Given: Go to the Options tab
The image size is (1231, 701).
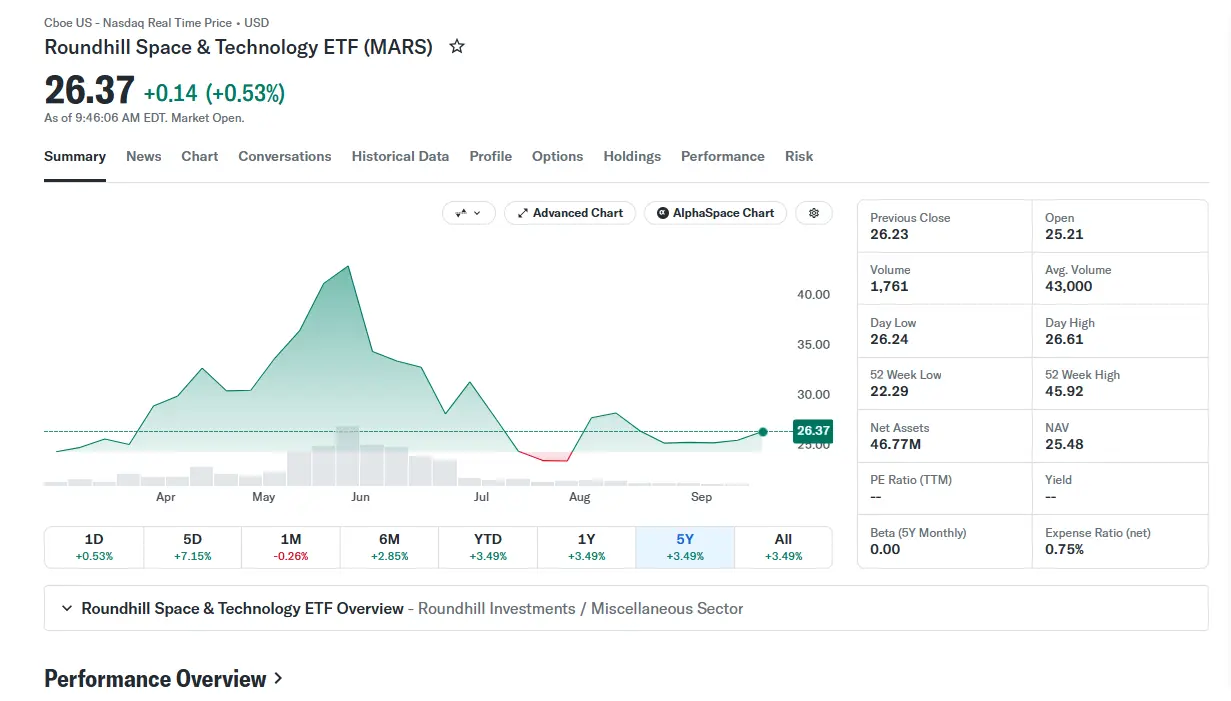Looking at the screenshot, I should click(557, 157).
